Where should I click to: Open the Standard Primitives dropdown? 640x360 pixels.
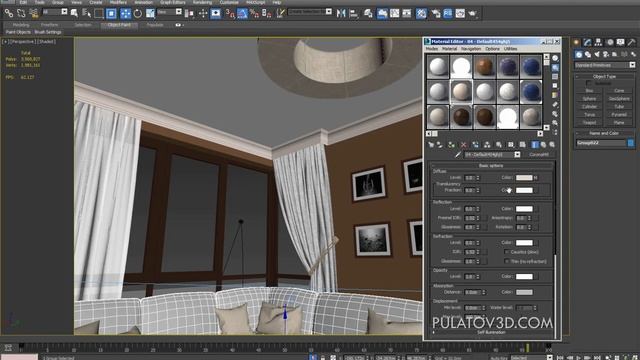604,65
